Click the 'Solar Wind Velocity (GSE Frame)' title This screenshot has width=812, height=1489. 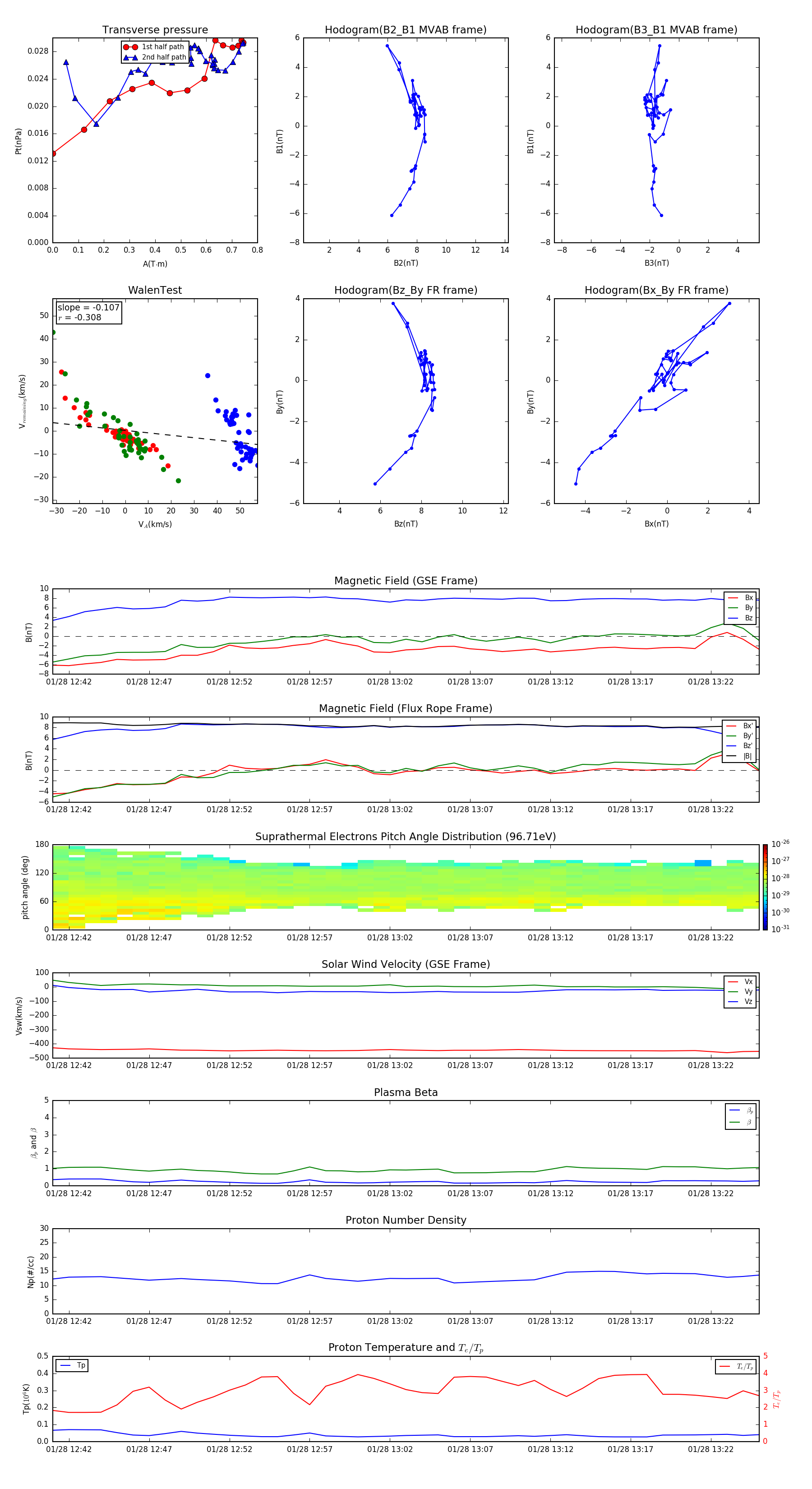(x=406, y=965)
